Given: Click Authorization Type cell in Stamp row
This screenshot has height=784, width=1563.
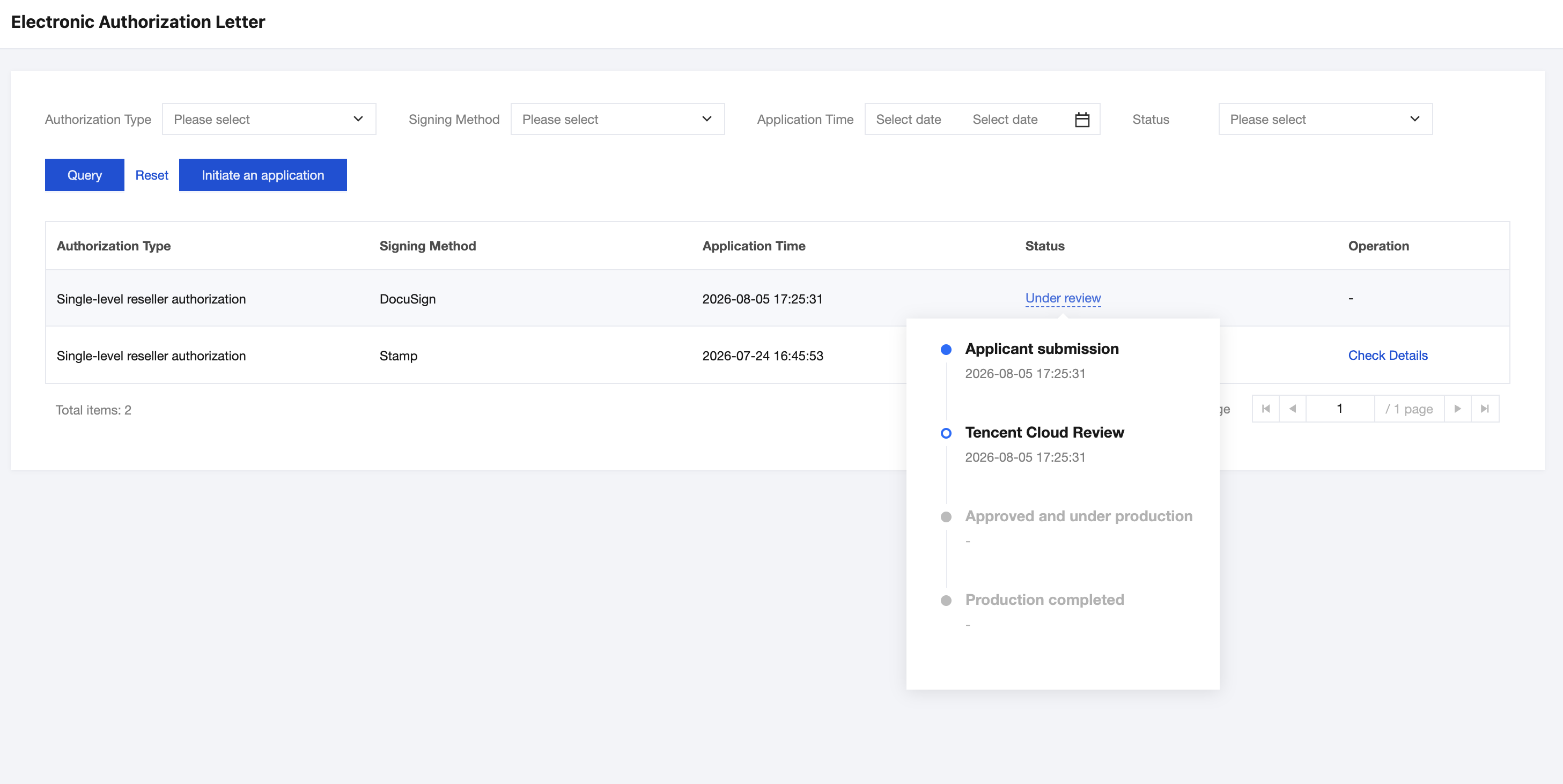Looking at the screenshot, I should 151,356.
